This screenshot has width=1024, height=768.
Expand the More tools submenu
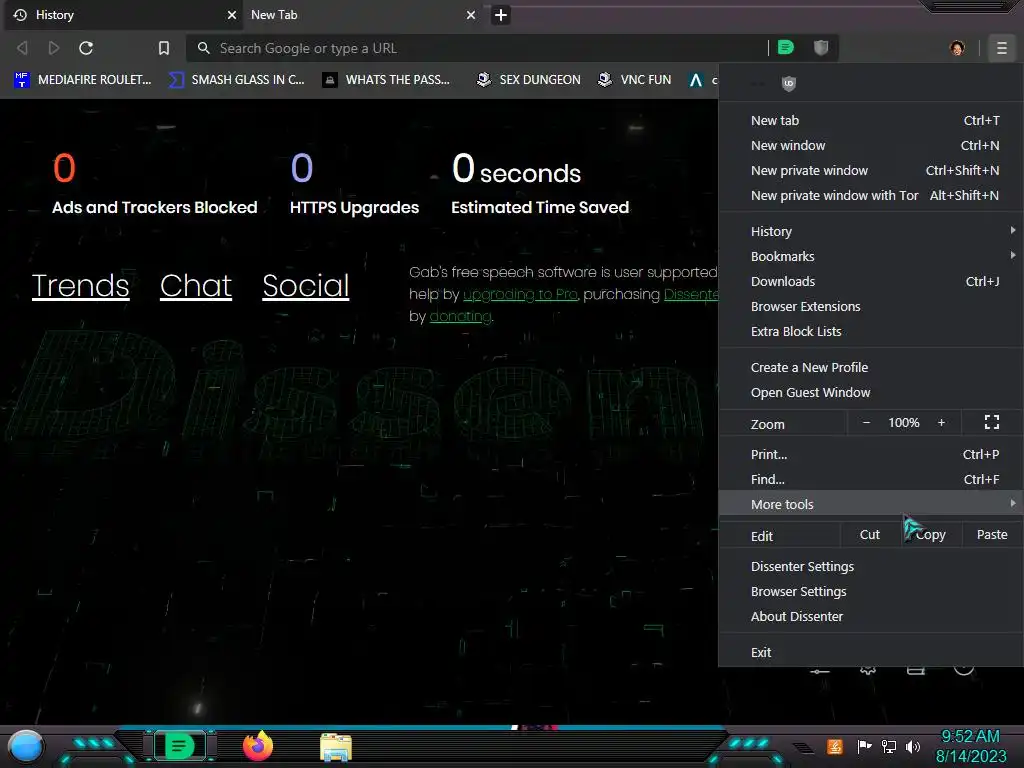click(x=871, y=504)
